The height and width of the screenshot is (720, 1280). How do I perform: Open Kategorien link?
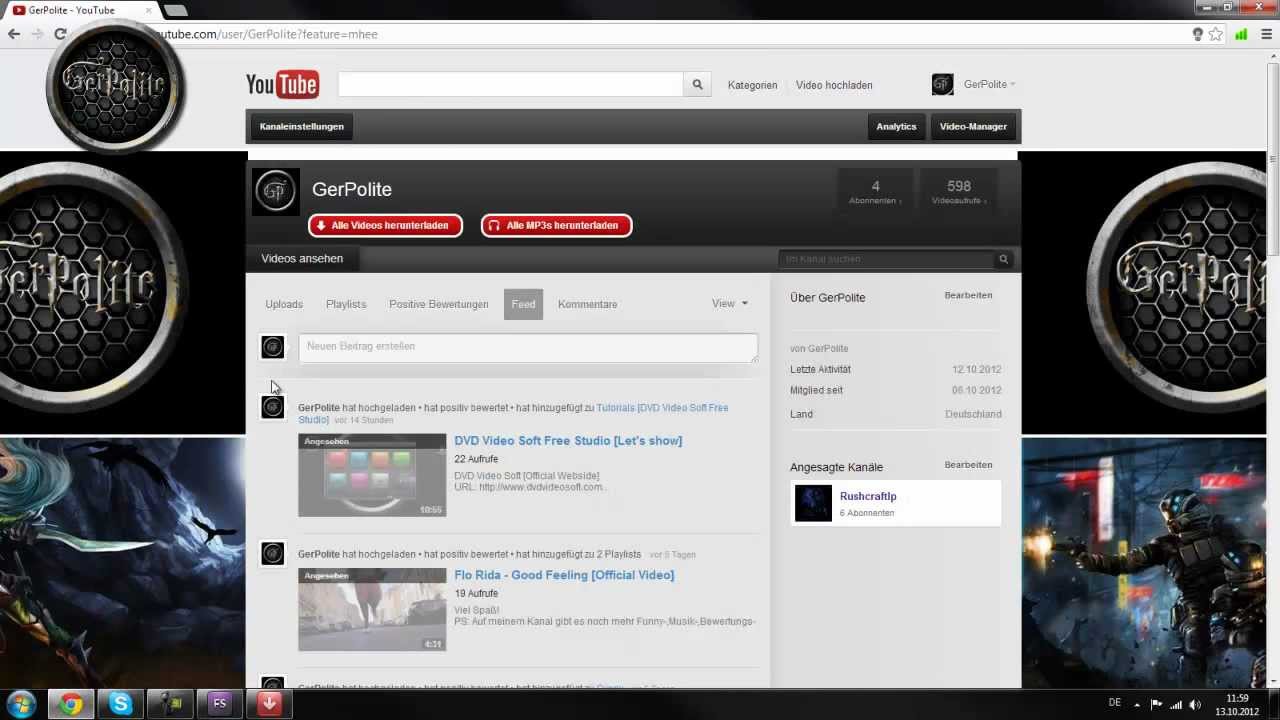752,85
